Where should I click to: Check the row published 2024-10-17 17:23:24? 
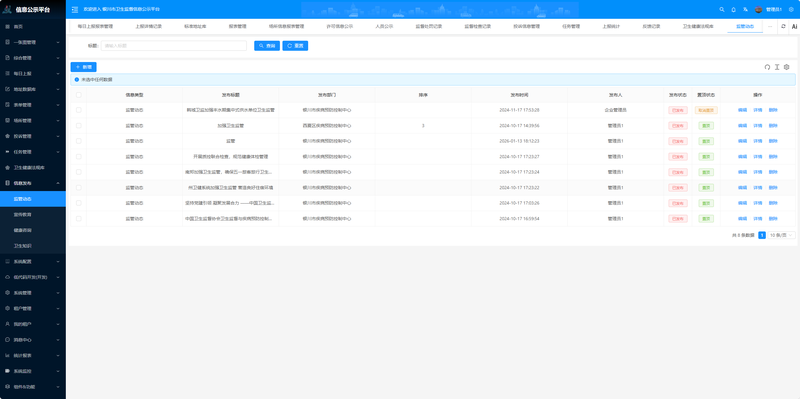tap(79, 172)
